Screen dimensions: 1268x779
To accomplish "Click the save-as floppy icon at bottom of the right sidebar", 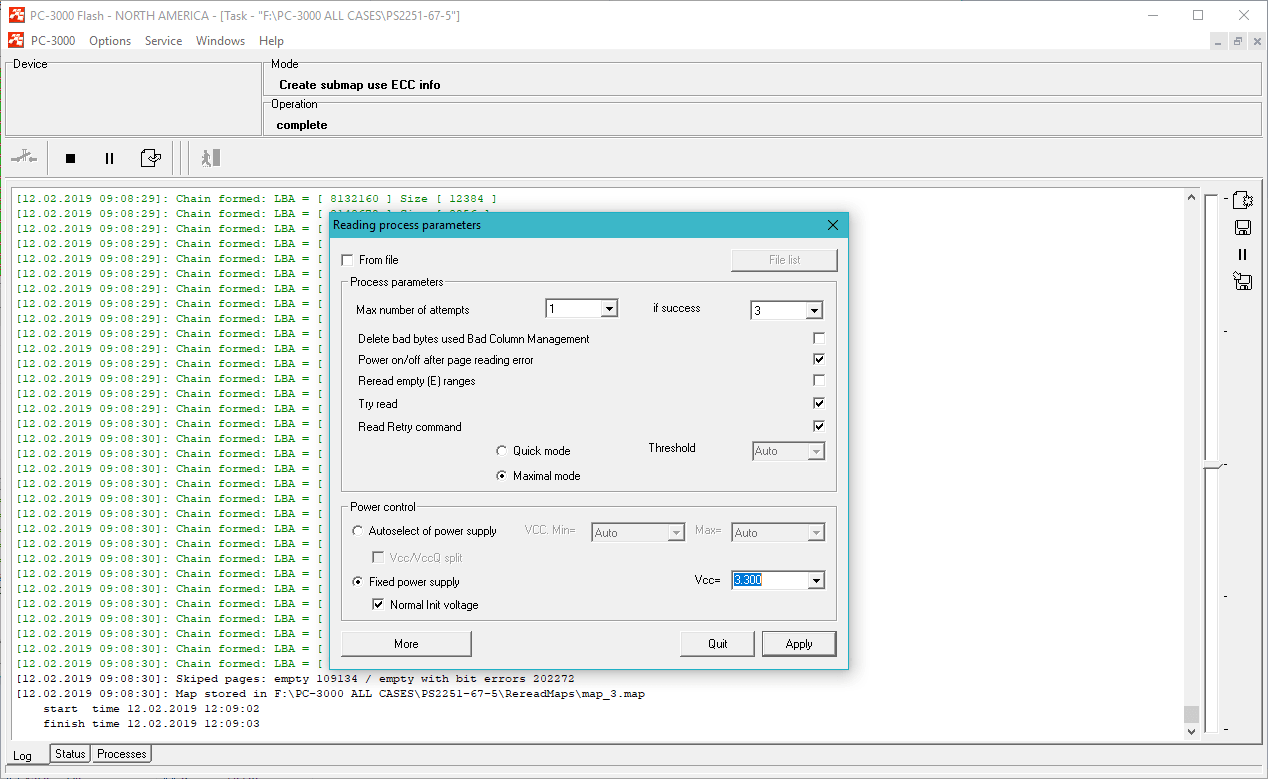I will [x=1243, y=282].
